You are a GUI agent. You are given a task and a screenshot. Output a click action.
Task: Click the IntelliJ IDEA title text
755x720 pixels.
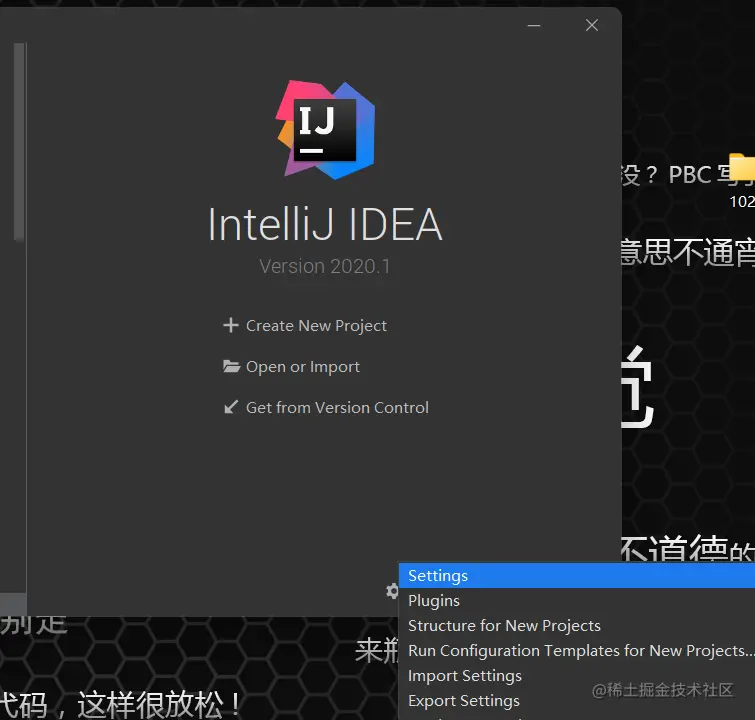click(325, 224)
